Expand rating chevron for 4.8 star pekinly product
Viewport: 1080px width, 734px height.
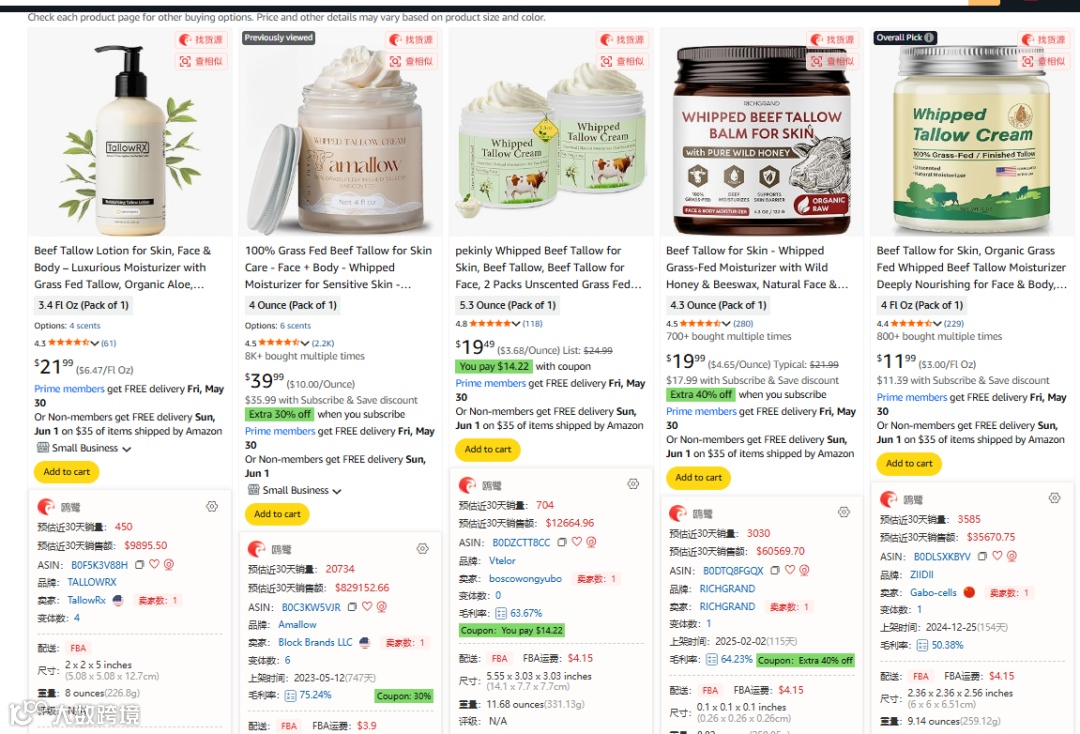coord(515,324)
